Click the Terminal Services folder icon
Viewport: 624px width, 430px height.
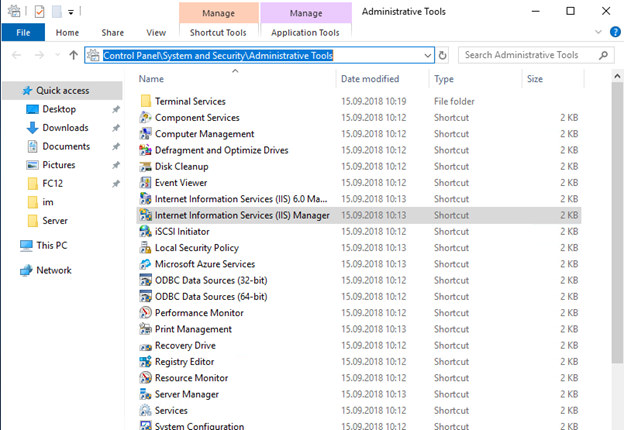[x=146, y=101]
